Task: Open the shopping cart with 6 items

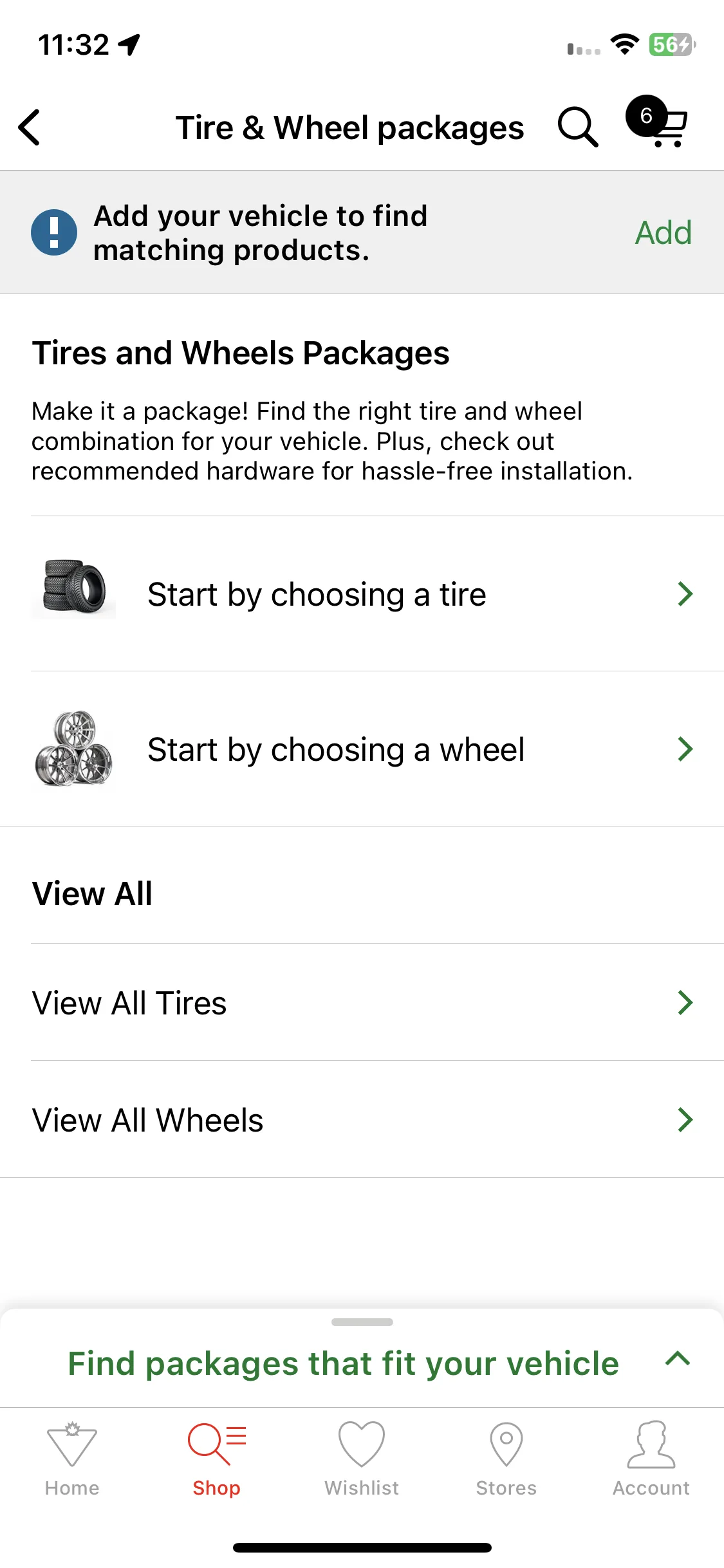Action: click(x=658, y=121)
